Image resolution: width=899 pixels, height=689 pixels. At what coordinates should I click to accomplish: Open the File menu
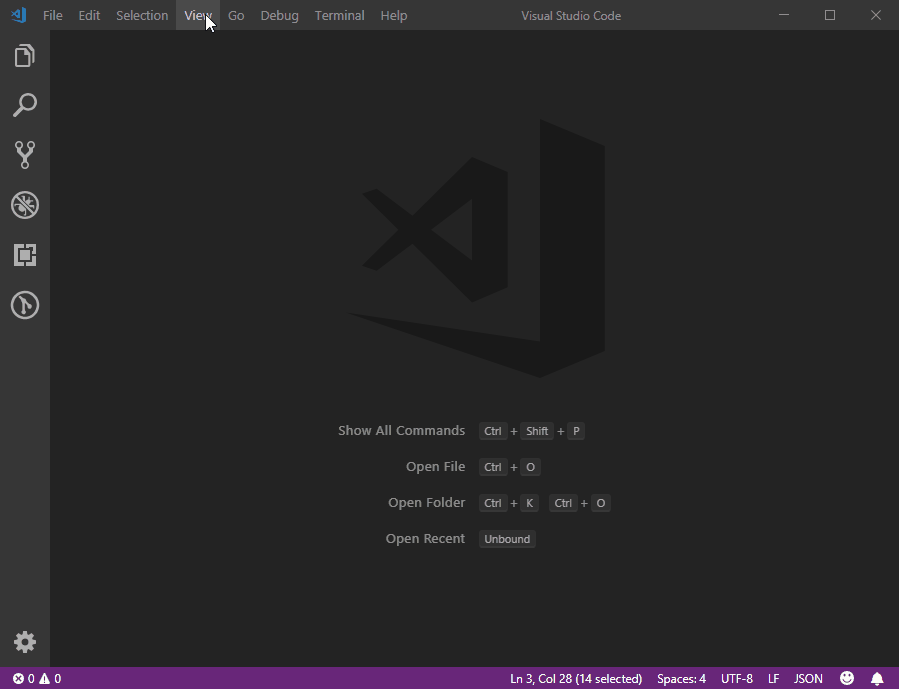pos(52,15)
